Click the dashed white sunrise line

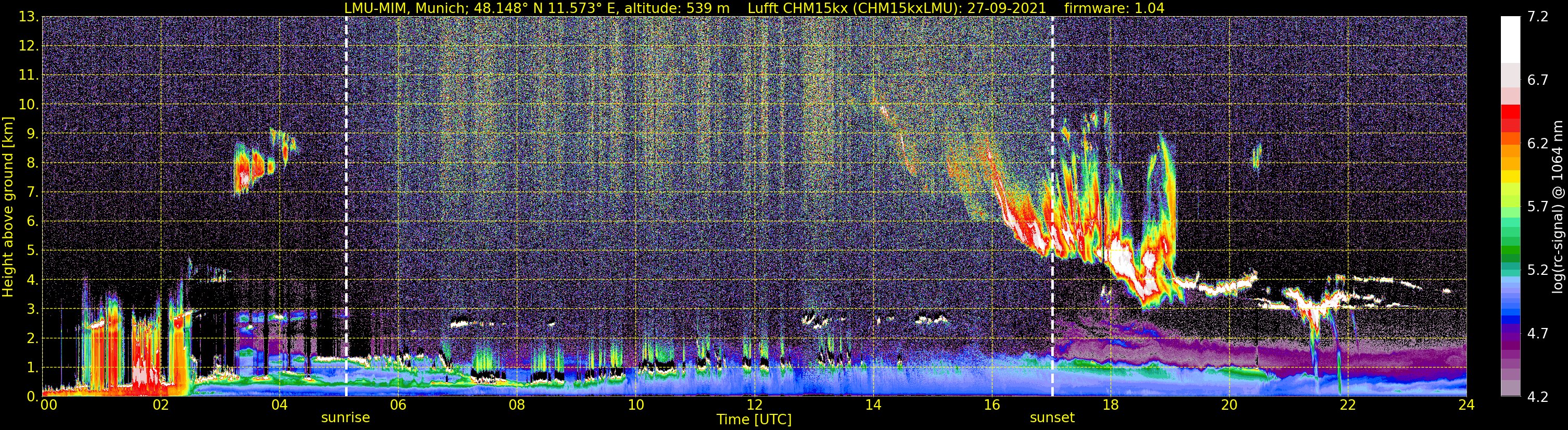[346, 207]
